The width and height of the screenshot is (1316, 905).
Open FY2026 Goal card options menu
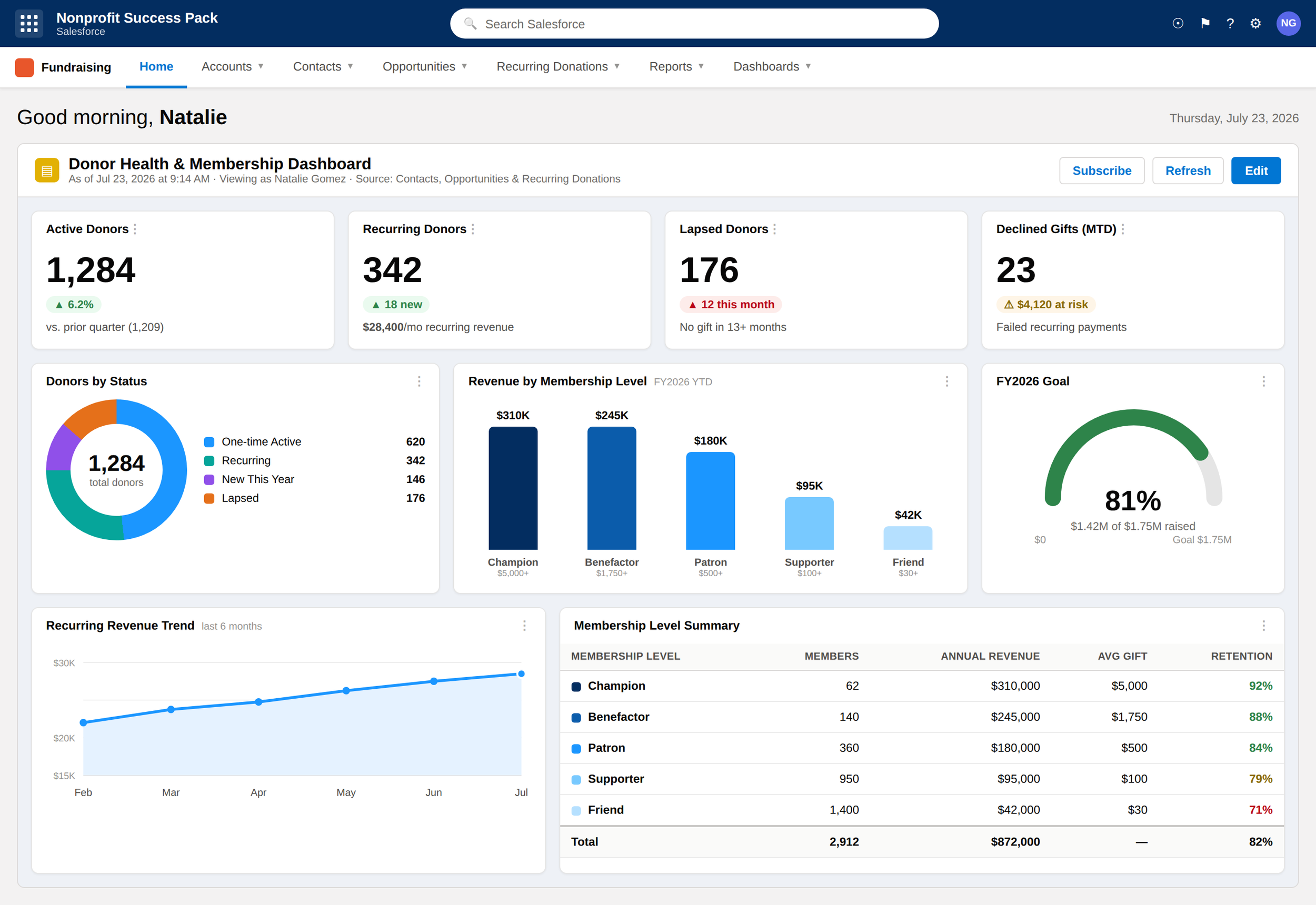pyautogui.click(x=1263, y=381)
